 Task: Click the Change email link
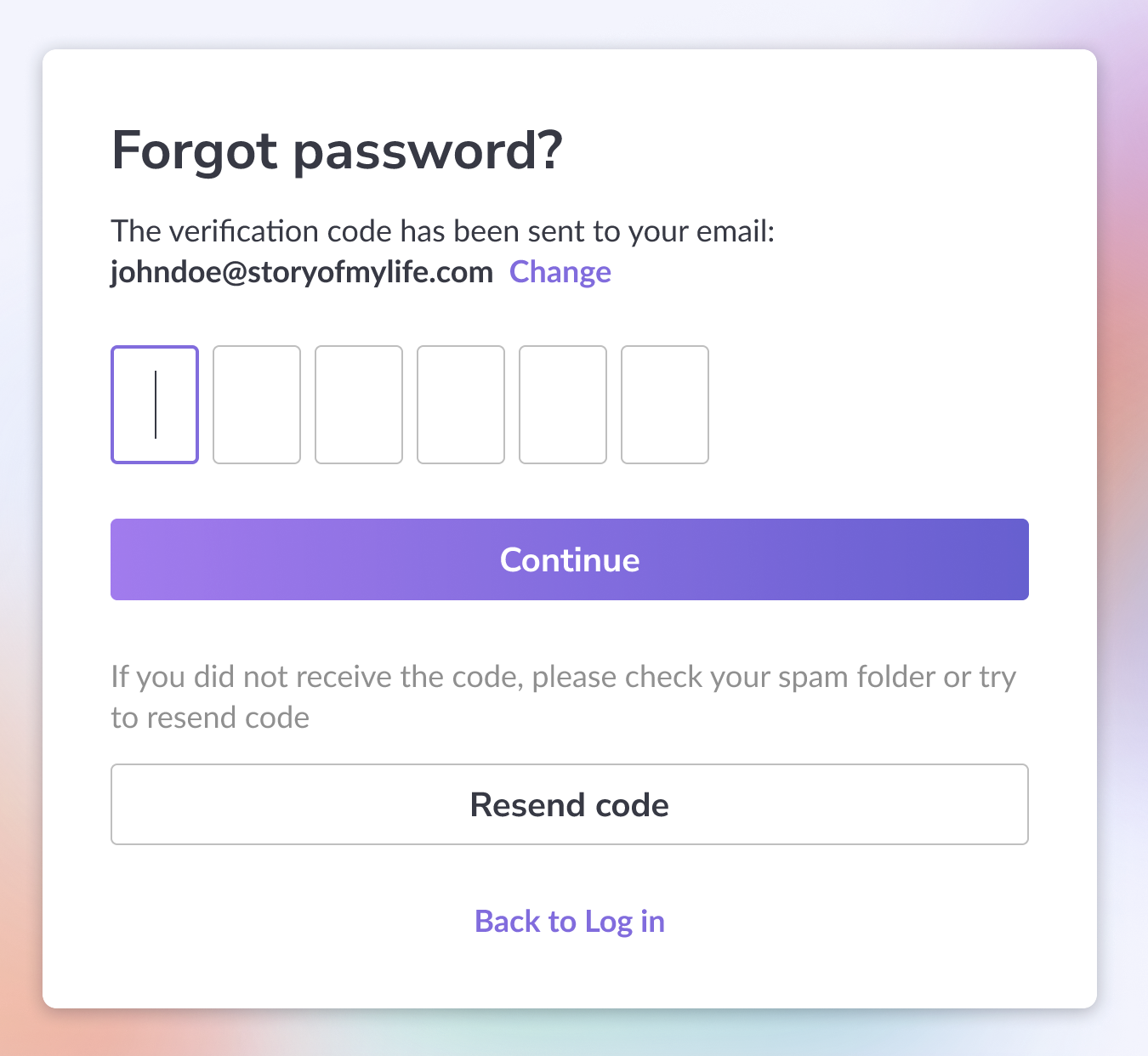click(x=560, y=272)
